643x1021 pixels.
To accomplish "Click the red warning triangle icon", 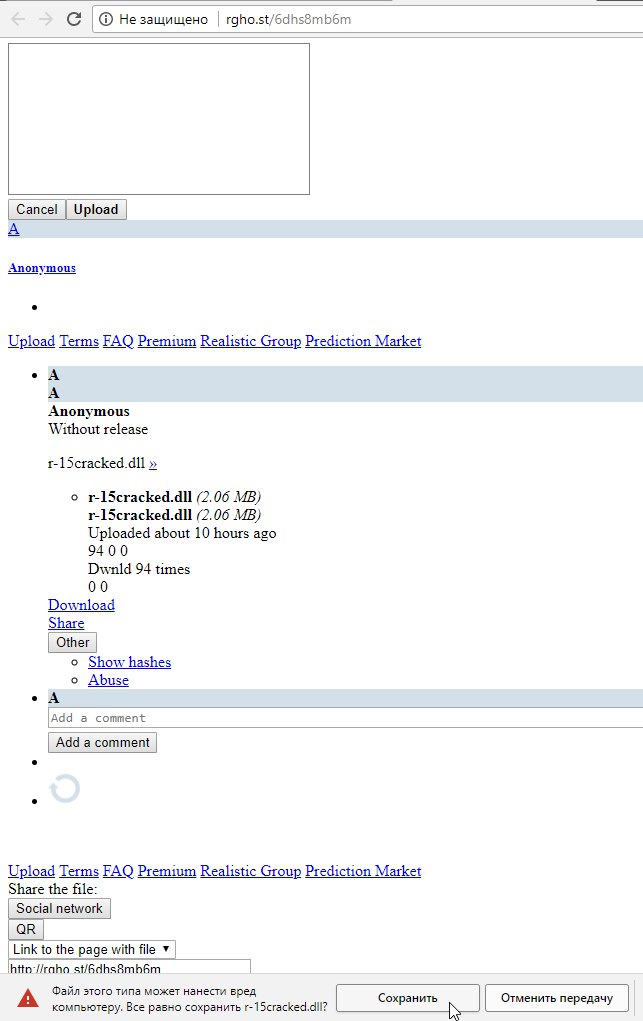I will [27, 998].
